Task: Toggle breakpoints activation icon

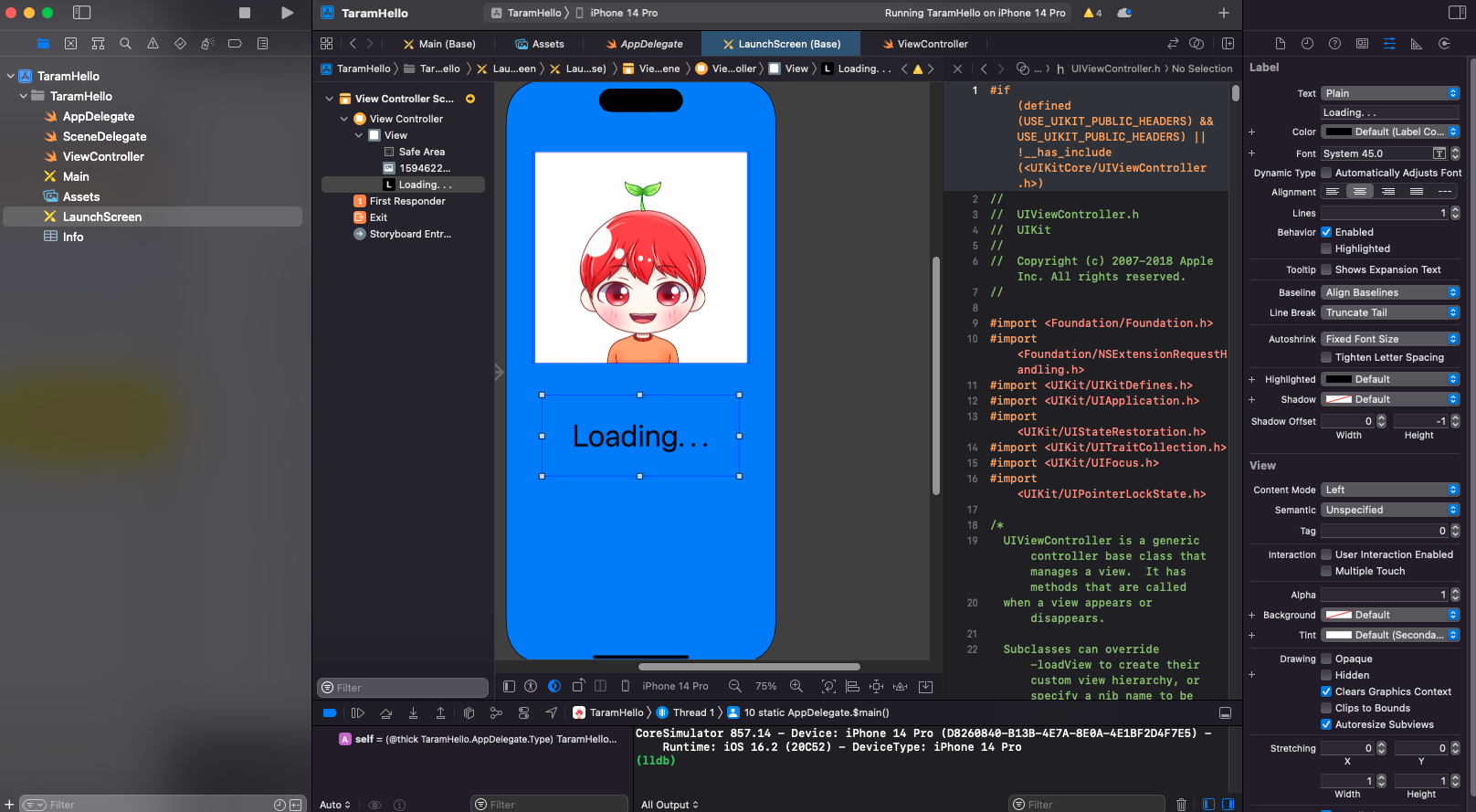Action: (x=330, y=712)
